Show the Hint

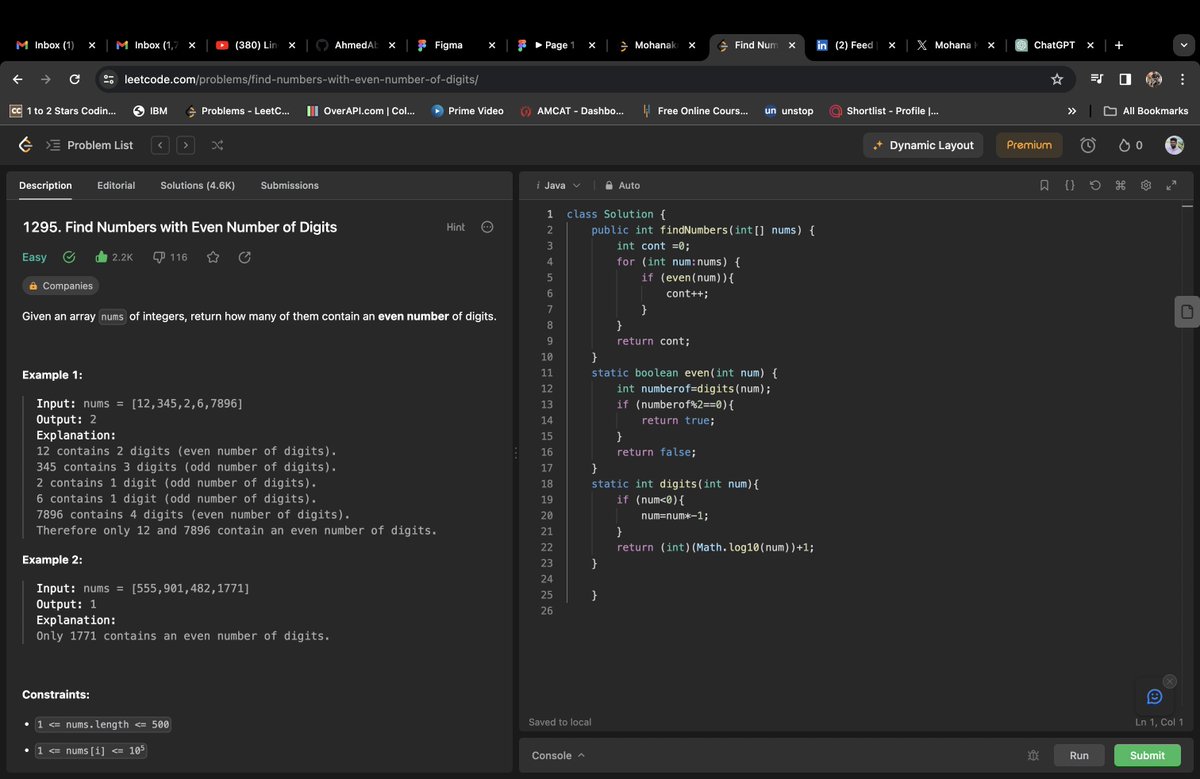[x=455, y=227]
